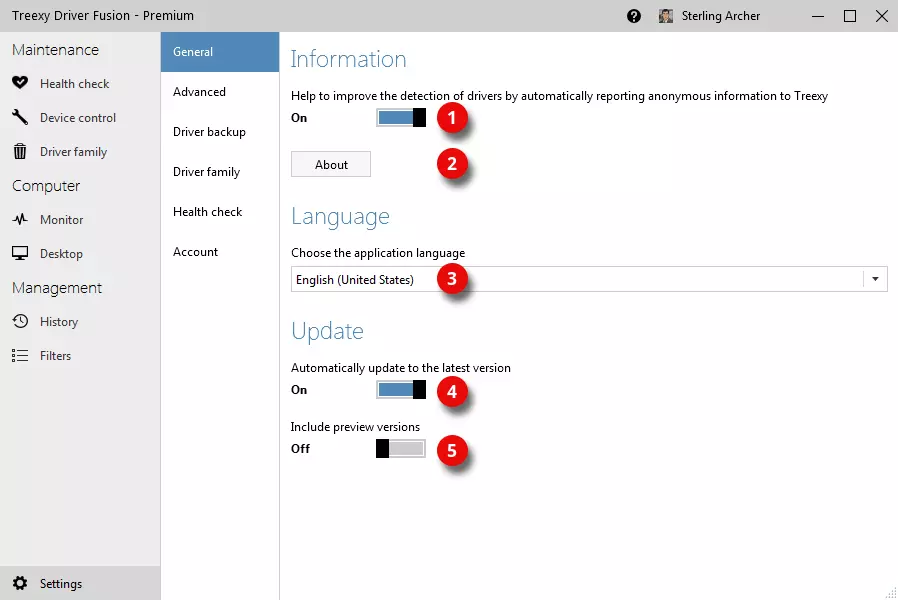Screen dimensions: 898x600
Task: Switch to the Advanced settings tab
Action: pos(220,92)
